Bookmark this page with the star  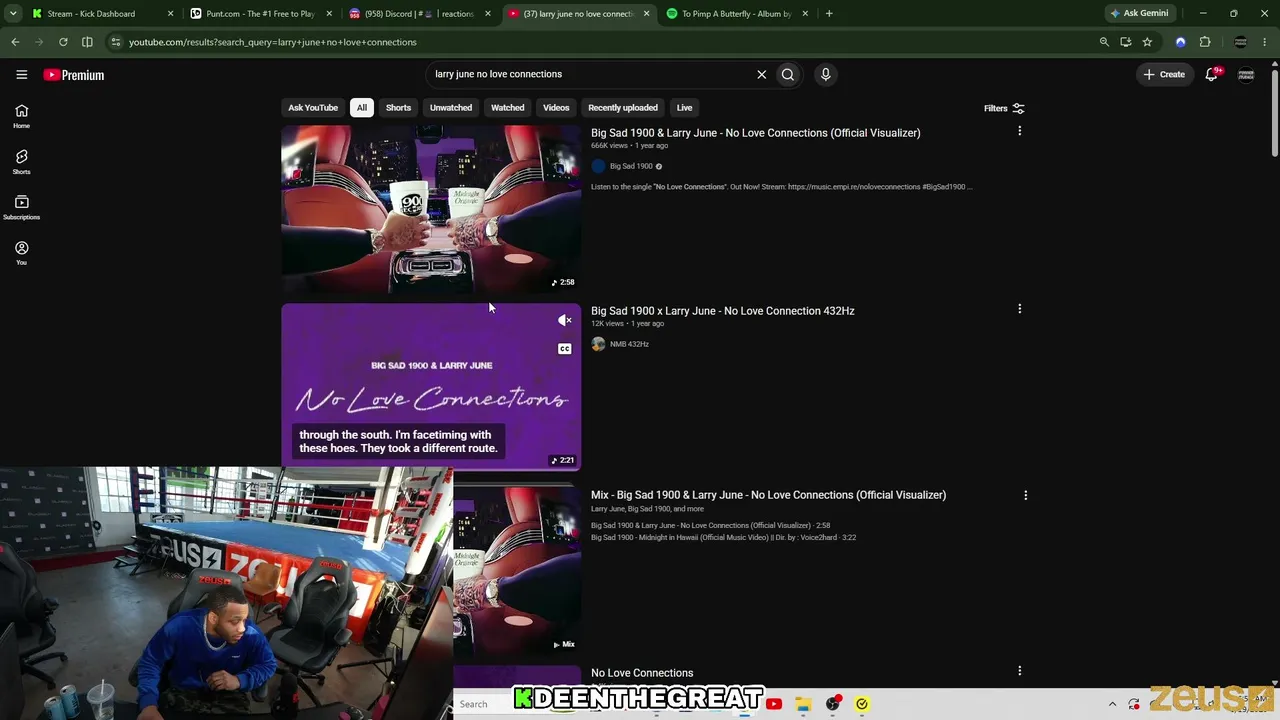(x=1147, y=42)
